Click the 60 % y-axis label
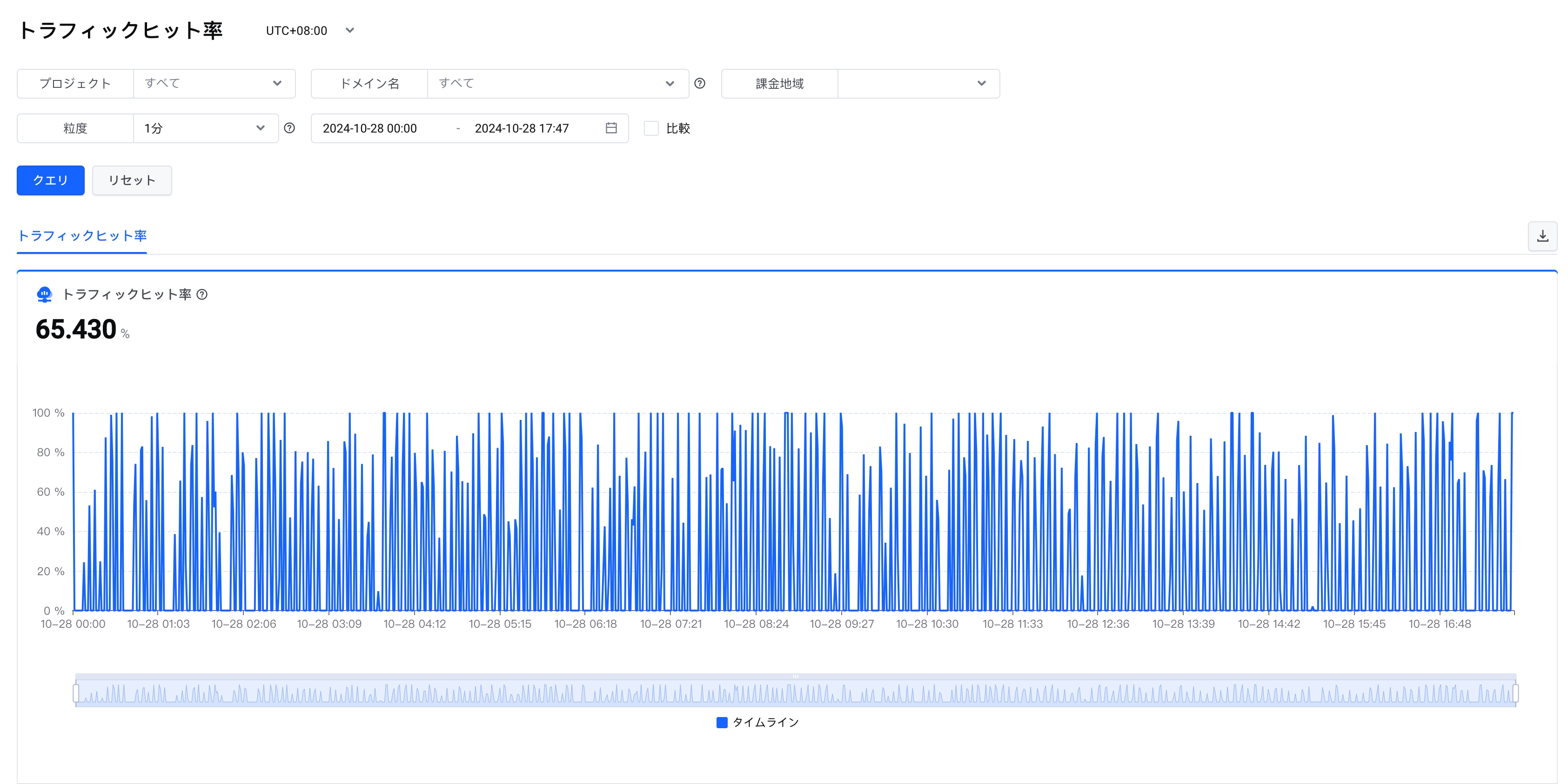 pyautogui.click(x=51, y=492)
